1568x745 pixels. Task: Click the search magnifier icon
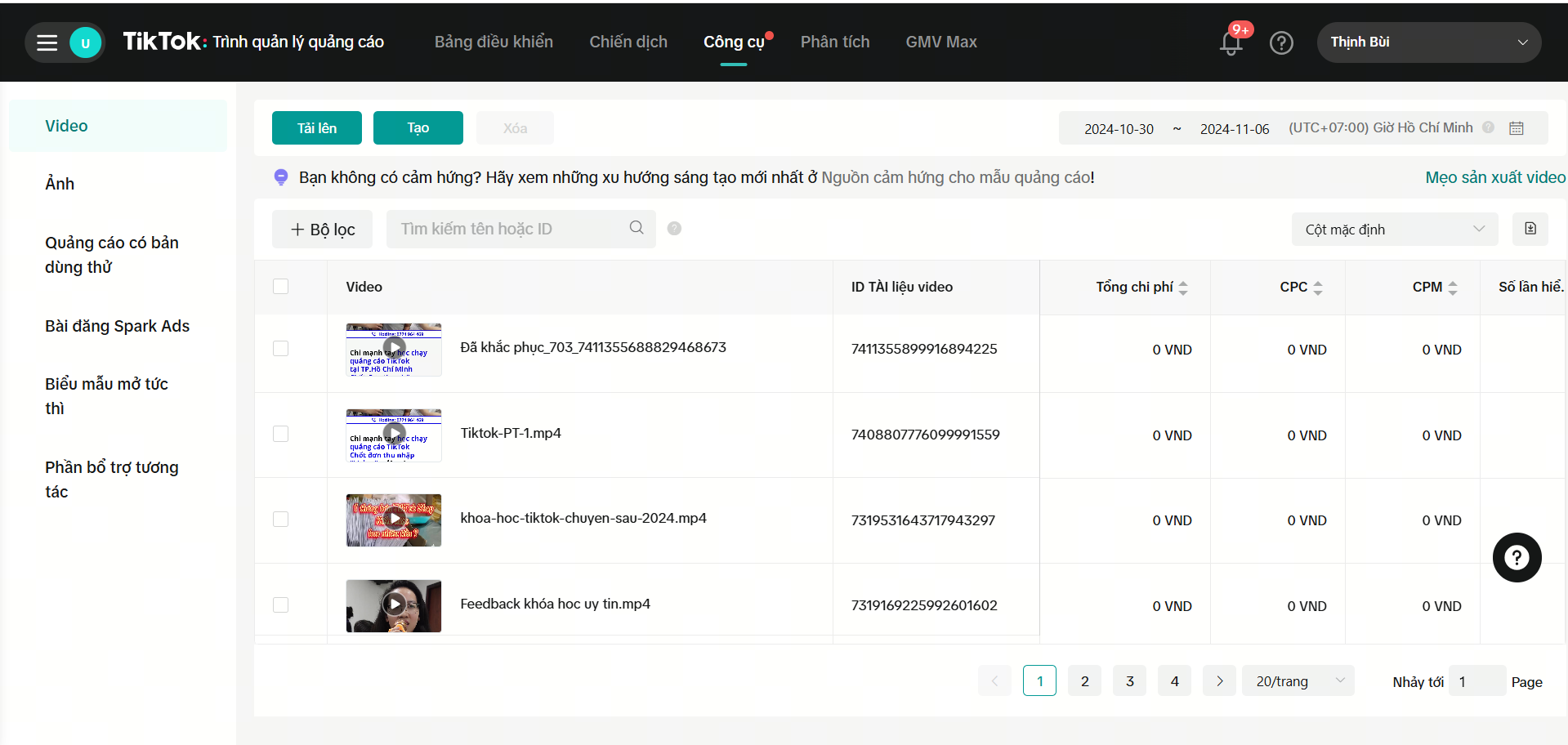(637, 228)
